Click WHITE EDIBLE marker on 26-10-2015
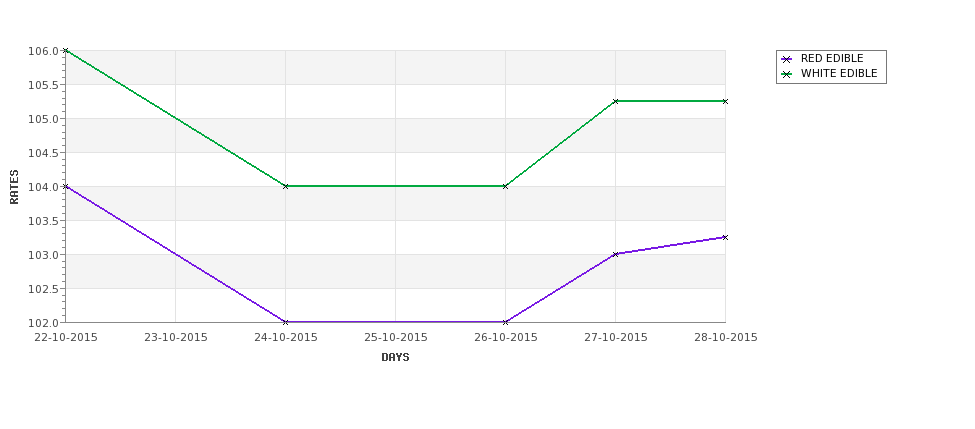 505,186
